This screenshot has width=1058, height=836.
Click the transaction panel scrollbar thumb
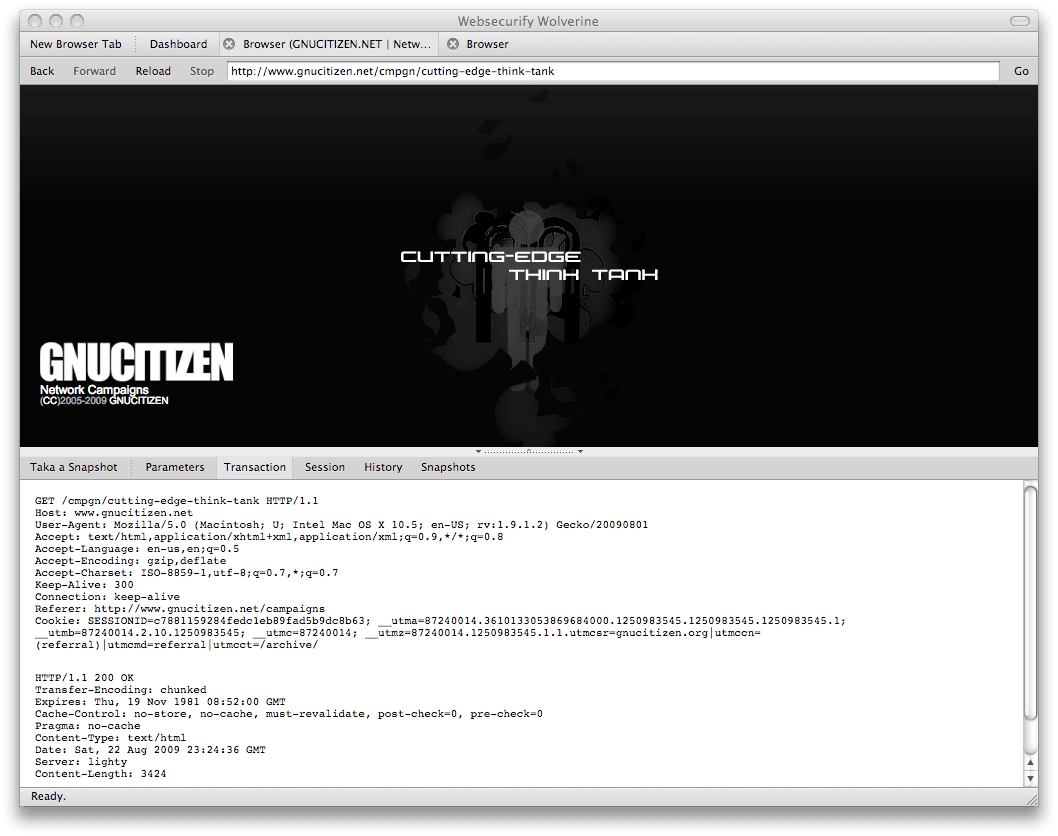click(1030, 602)
